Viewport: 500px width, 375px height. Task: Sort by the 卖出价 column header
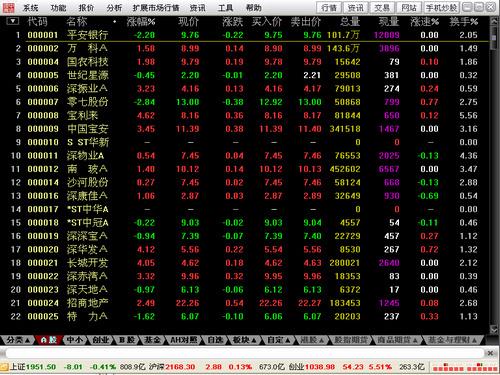point(306,22)
